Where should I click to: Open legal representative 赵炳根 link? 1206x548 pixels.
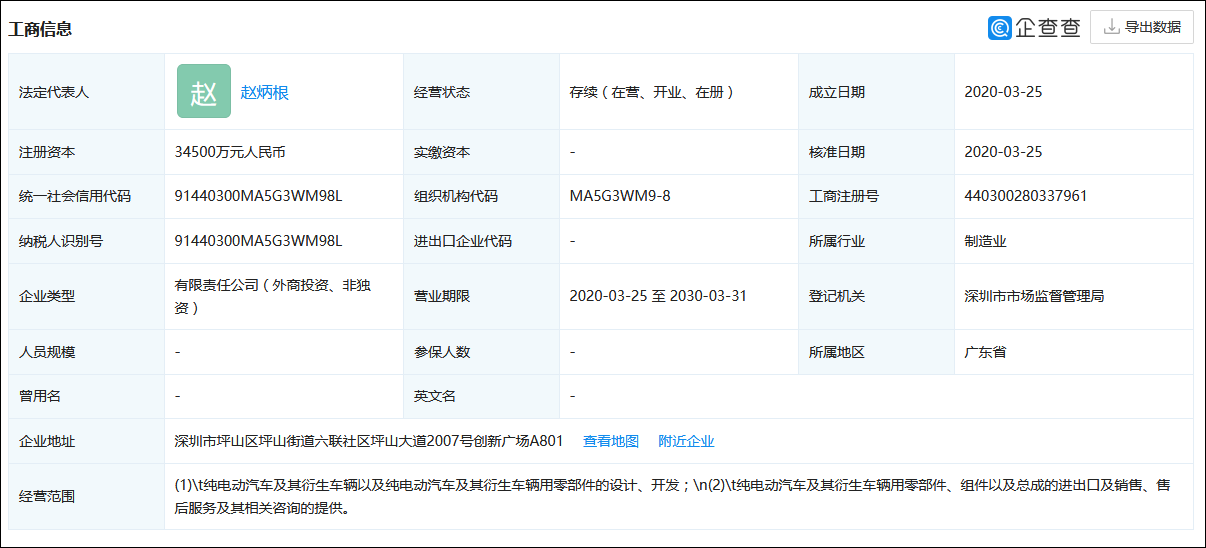point(265,92)
